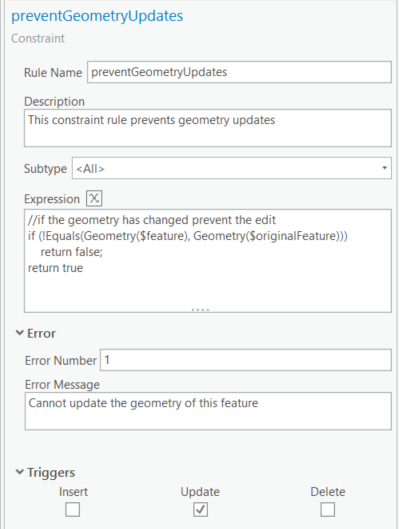The image size is (399, 529).
Task: Grab the Expression box resize grip dots
Action: pos(200,309)
